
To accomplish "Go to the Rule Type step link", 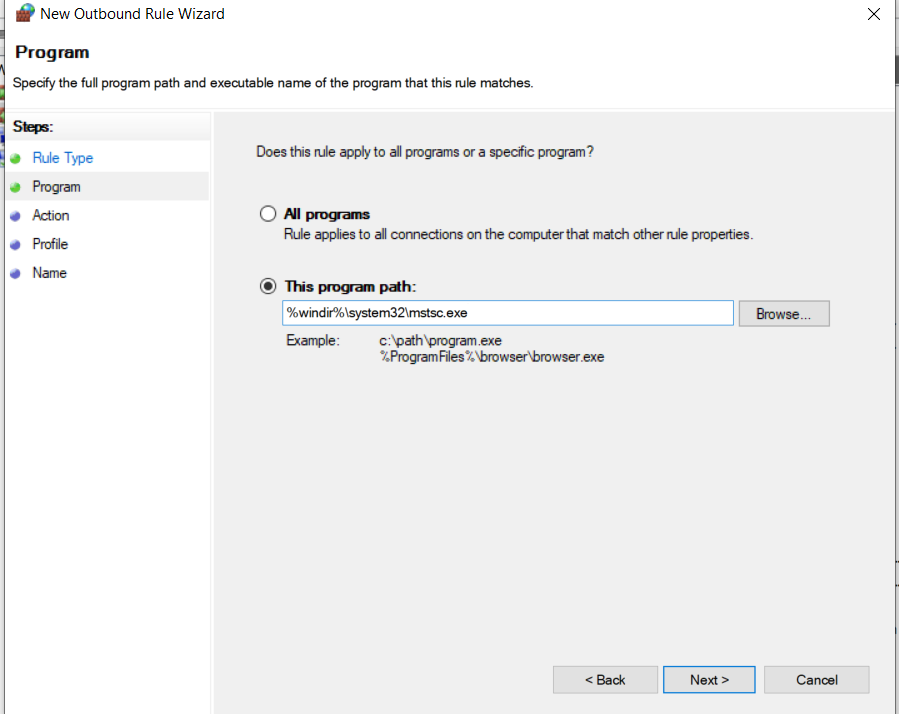I will pos(63,158).
